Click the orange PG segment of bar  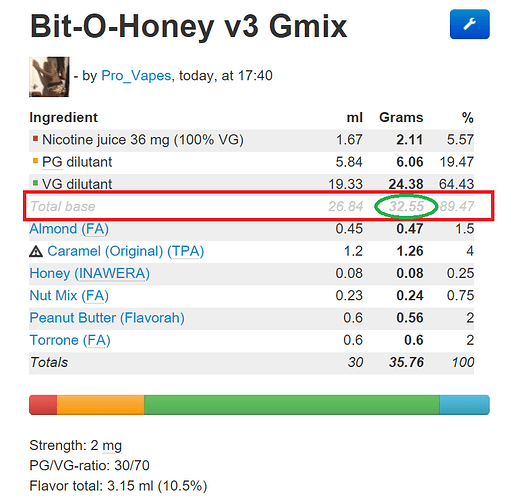(100, 405)
